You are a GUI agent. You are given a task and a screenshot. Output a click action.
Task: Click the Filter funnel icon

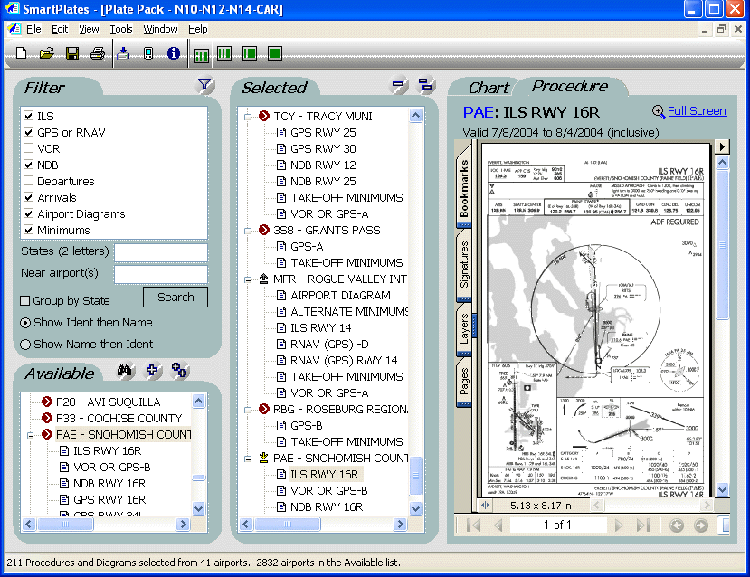205,85
